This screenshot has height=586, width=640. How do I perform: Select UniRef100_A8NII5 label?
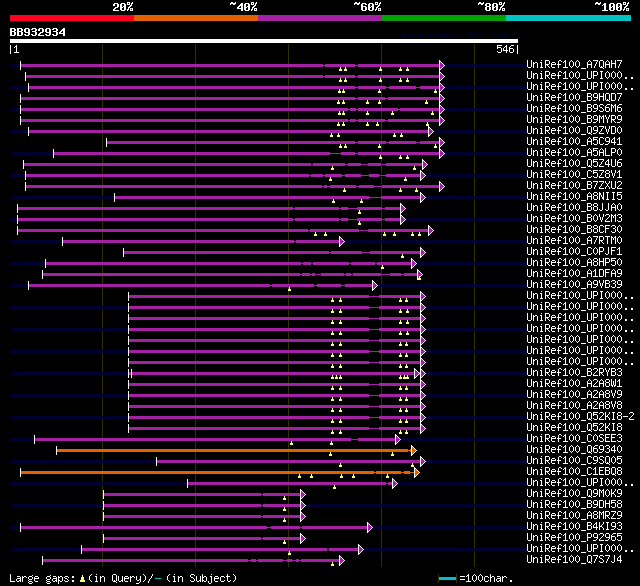pyautogui.click(x=574, y=197)
